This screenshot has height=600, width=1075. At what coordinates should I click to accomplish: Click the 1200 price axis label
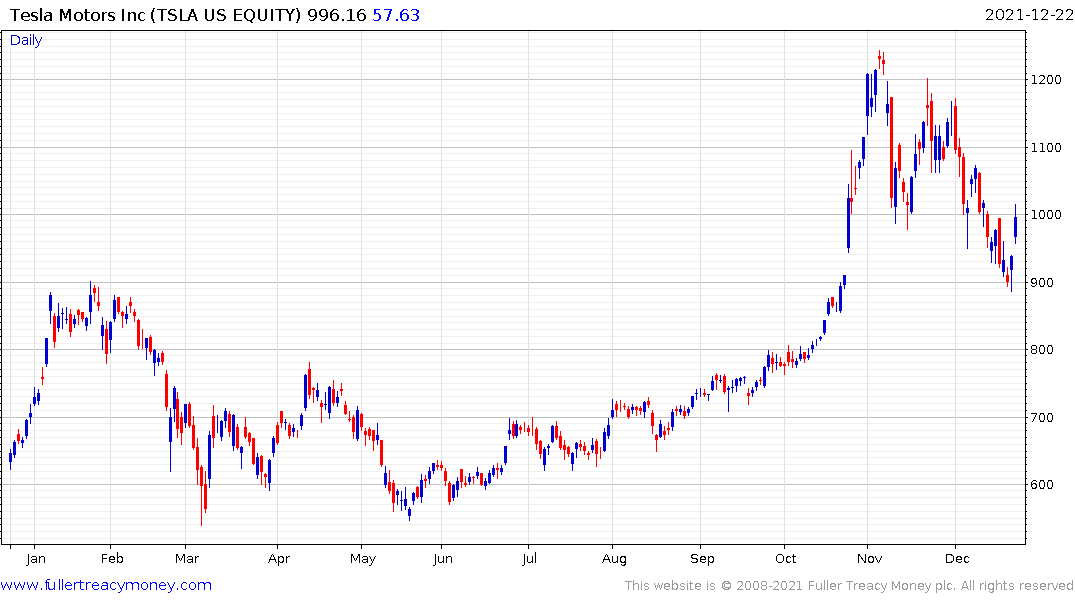click(1046, 80)
